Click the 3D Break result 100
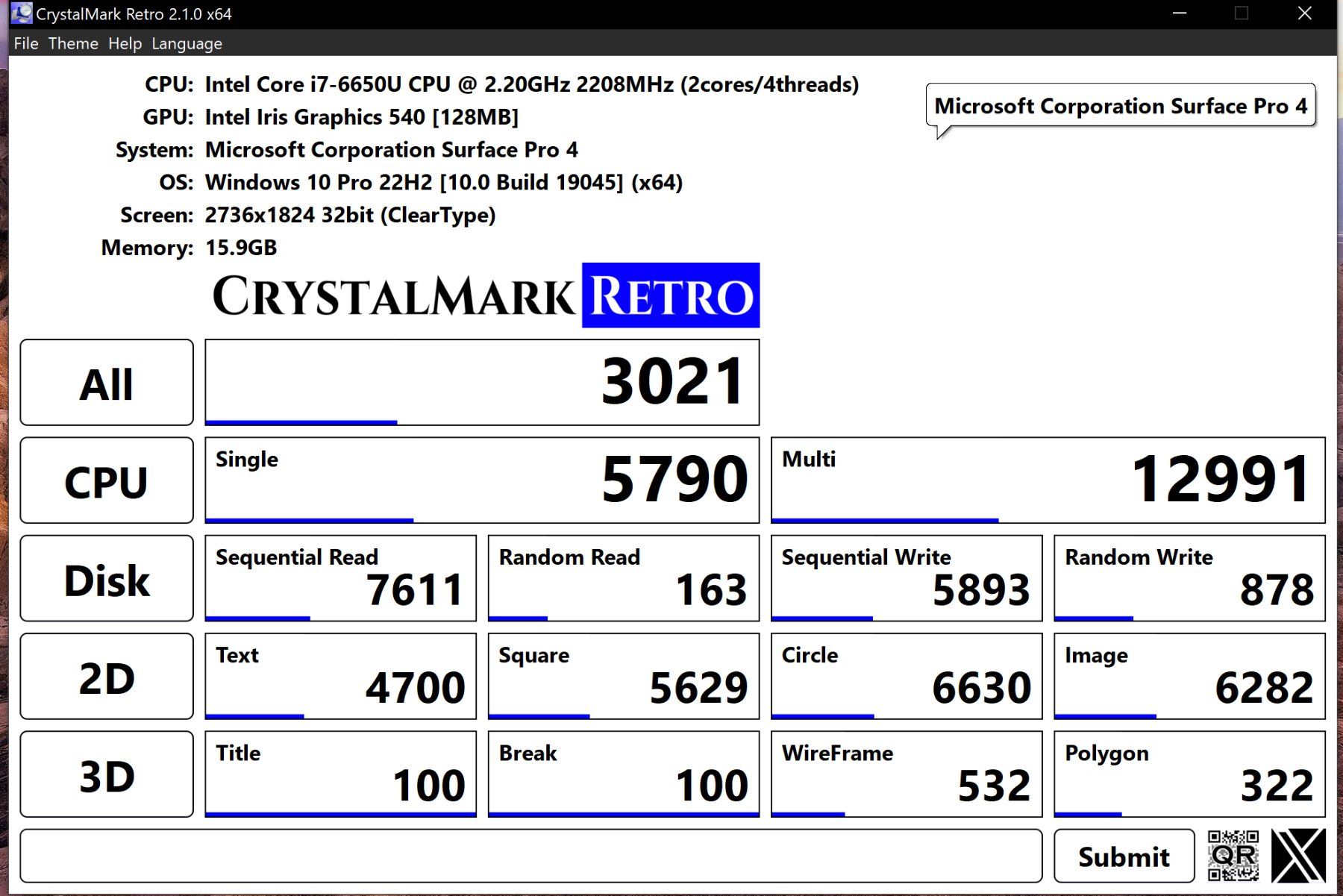Viewport: 1343px width, 896px height. click(624, 774)
